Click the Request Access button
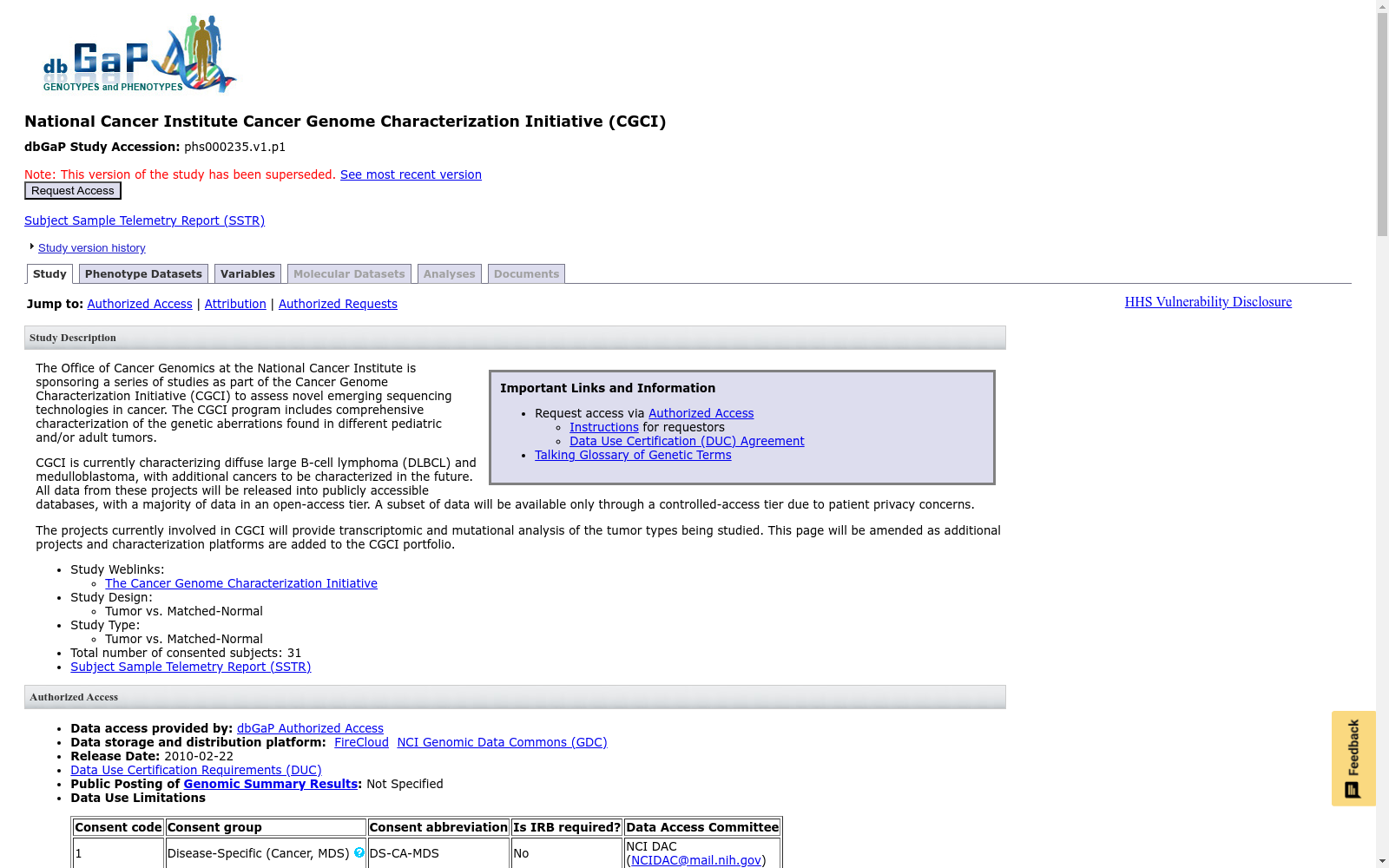Image resolution: width=1389 pixels, height=868 pixels. (x=73, y=191)
